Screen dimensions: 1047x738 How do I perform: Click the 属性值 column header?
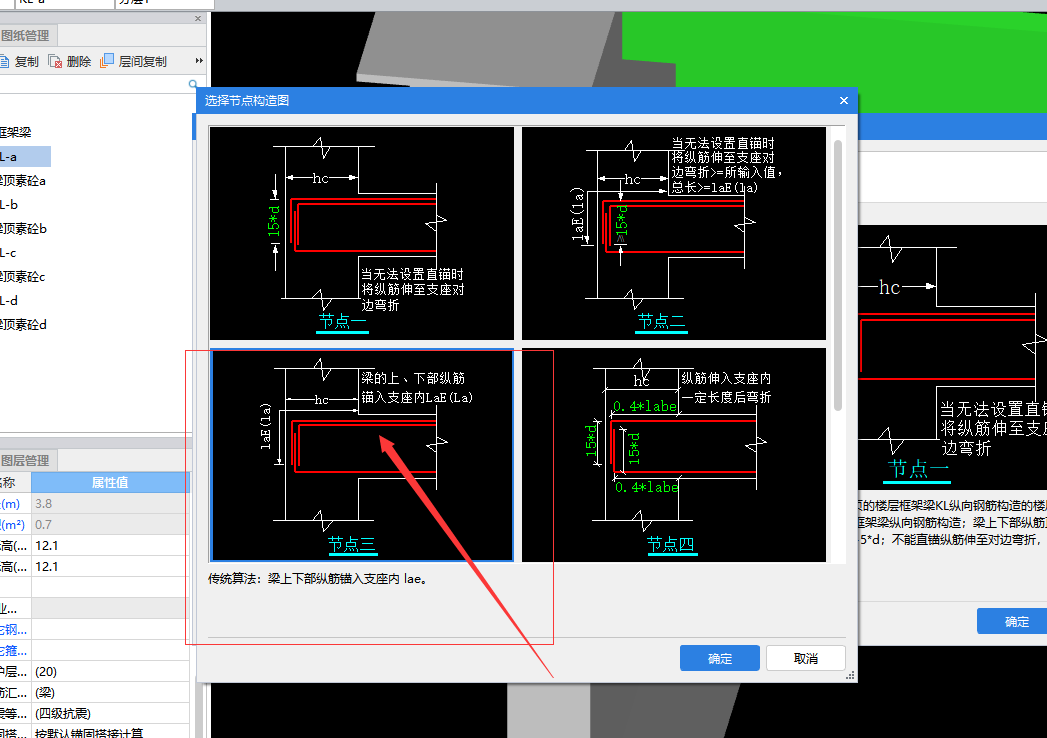click(110, 482)
